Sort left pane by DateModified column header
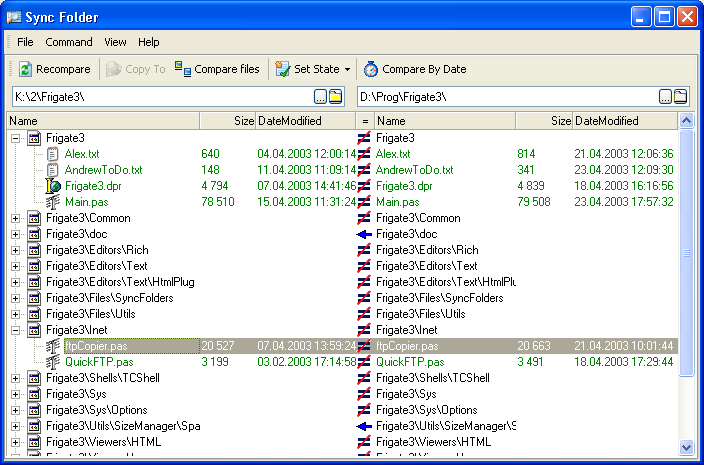 (x=290, y=121)
